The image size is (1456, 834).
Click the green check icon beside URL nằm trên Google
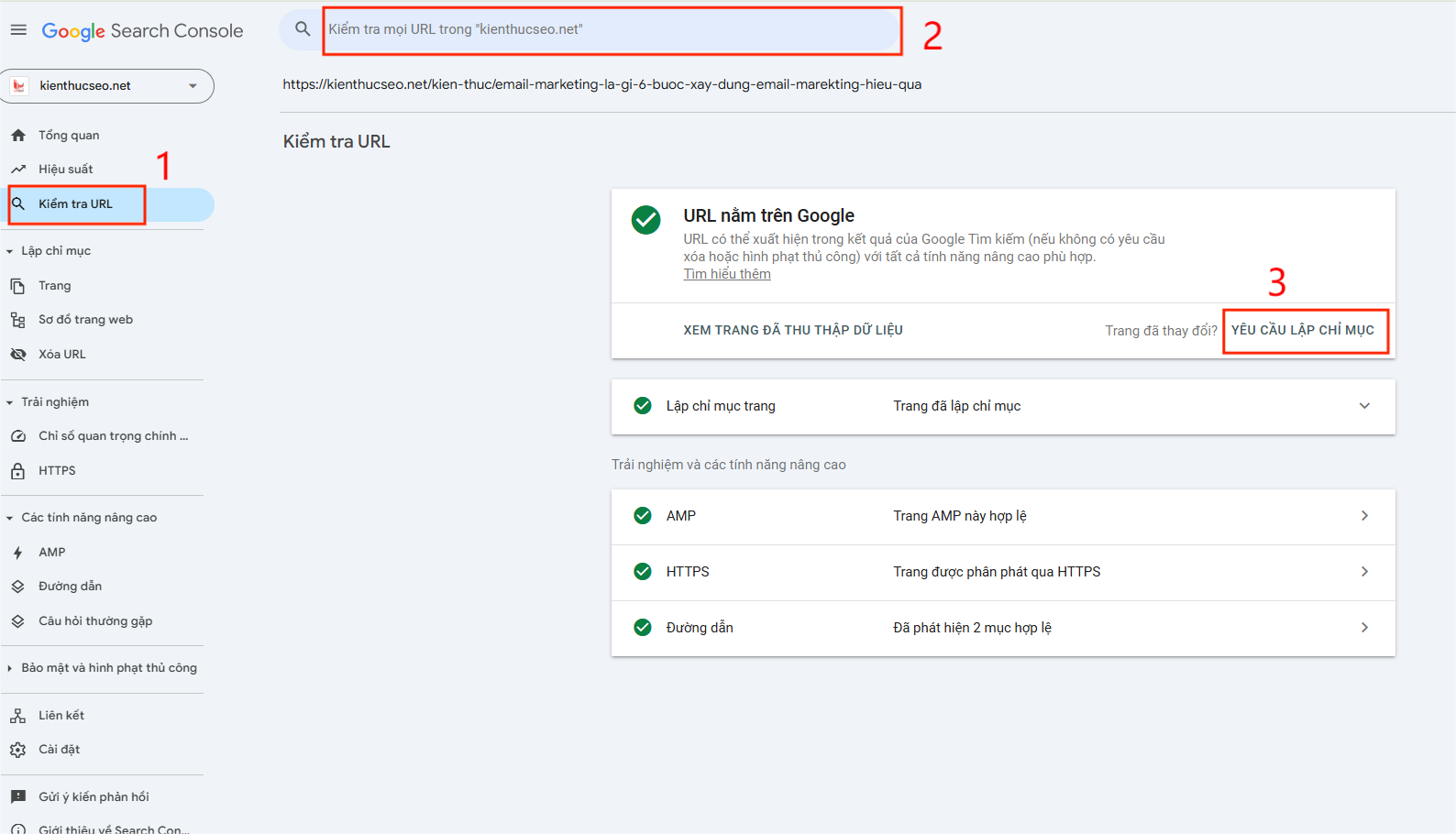click(x=646, y=220)
